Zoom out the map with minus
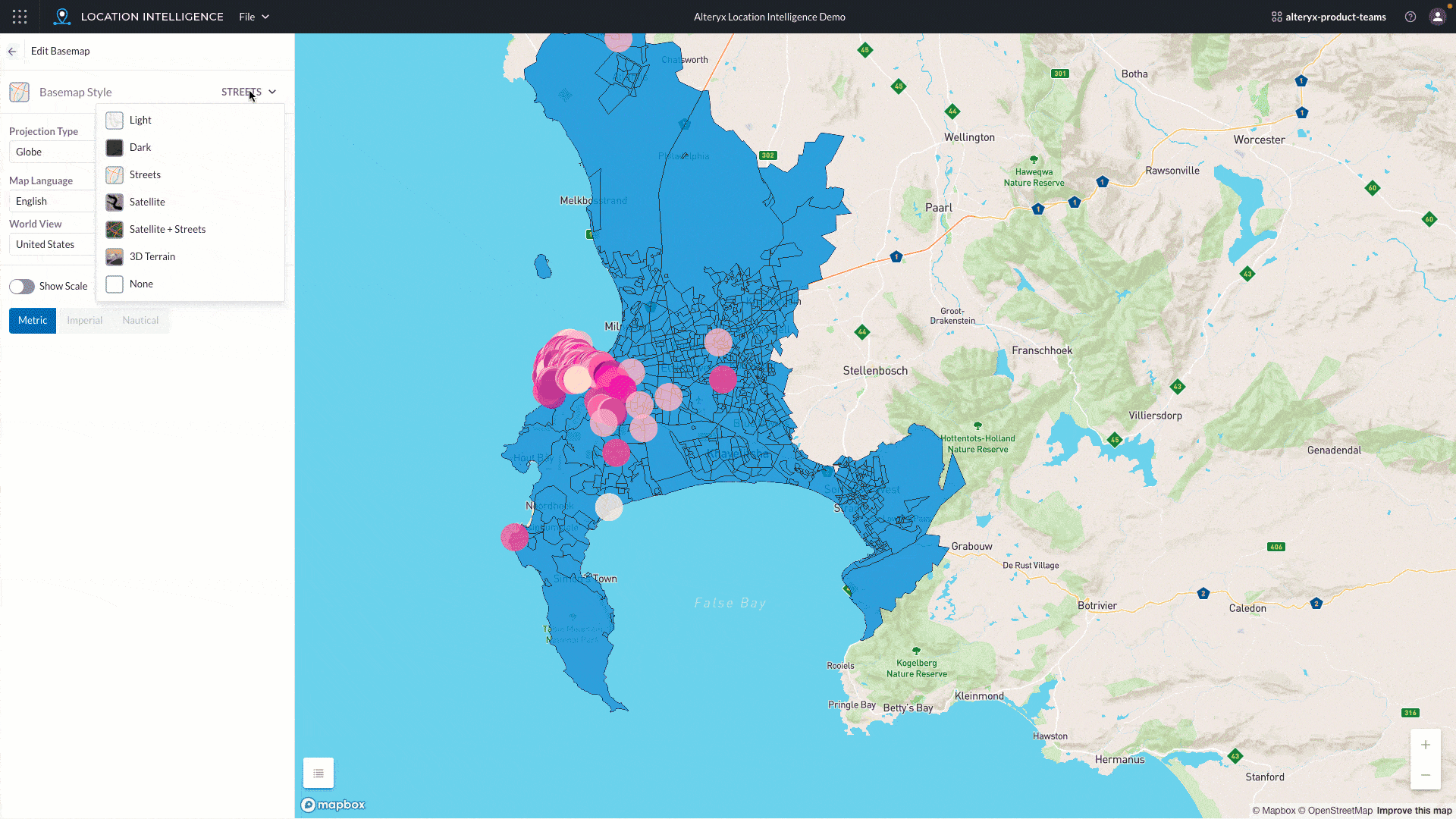This screenshot has width=1456, height=819. coord(1426,775)
